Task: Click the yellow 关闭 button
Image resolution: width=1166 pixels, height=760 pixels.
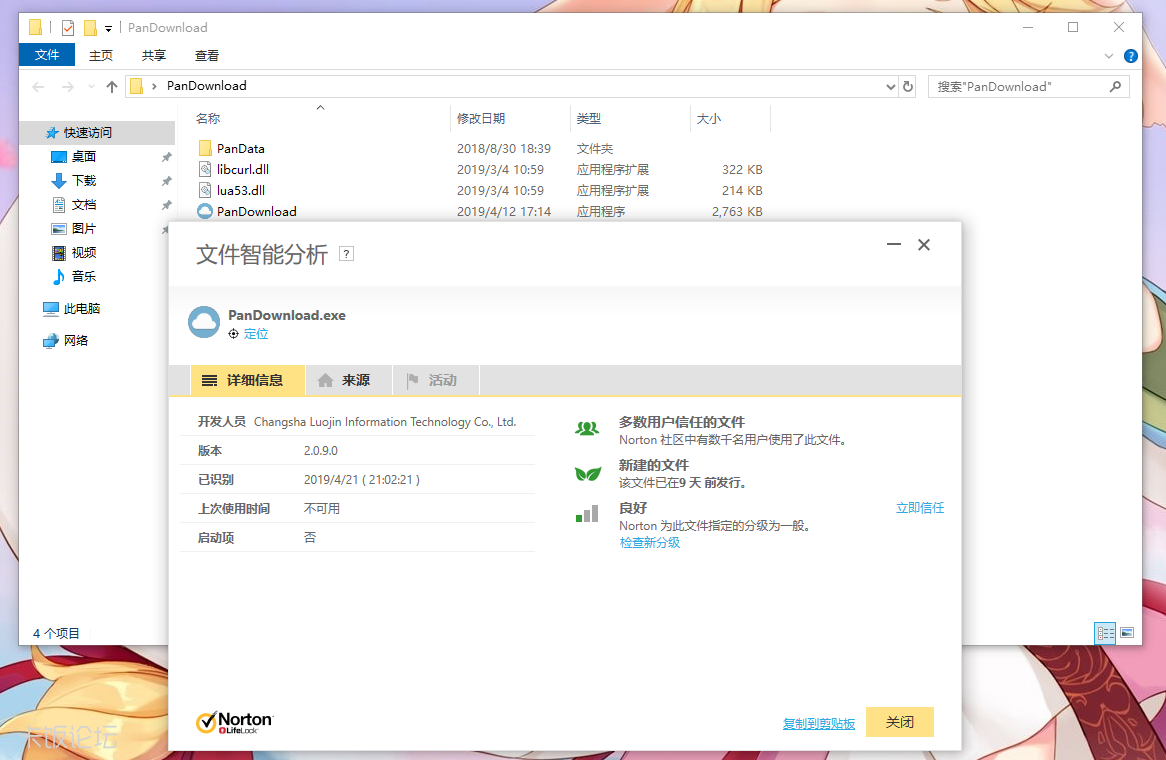Action: click(x=900, y=722)
